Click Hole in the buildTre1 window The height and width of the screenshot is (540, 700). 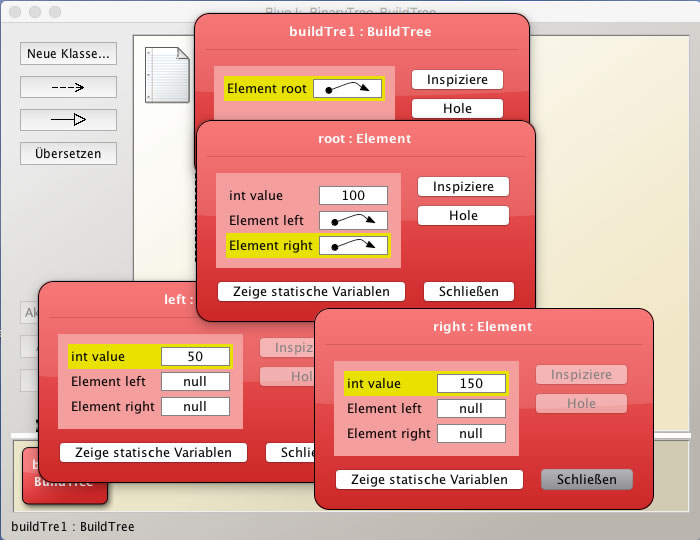(x=456, y=108)
